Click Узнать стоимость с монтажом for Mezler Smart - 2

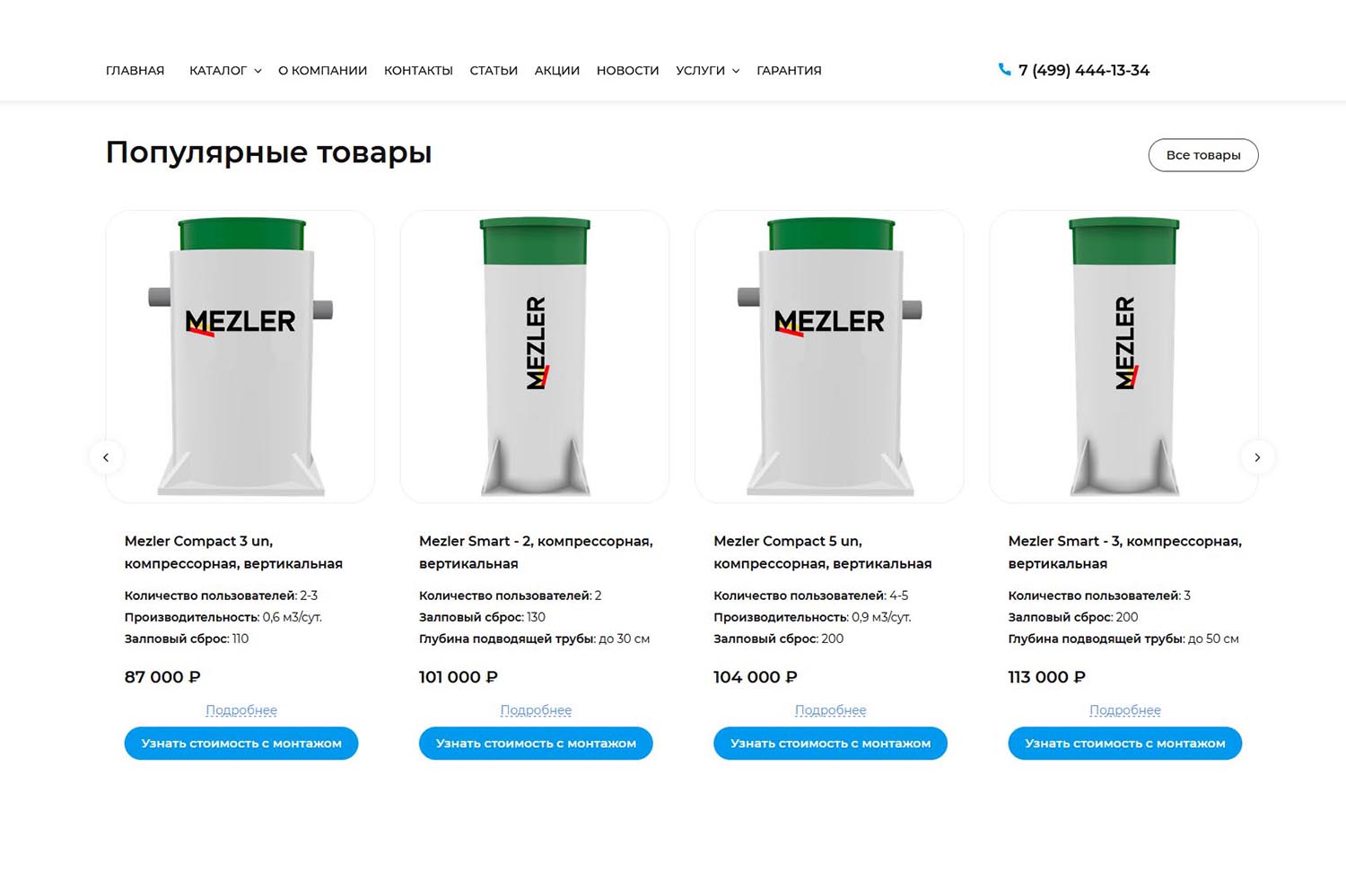pyautogui.click(x=536, y=744)
